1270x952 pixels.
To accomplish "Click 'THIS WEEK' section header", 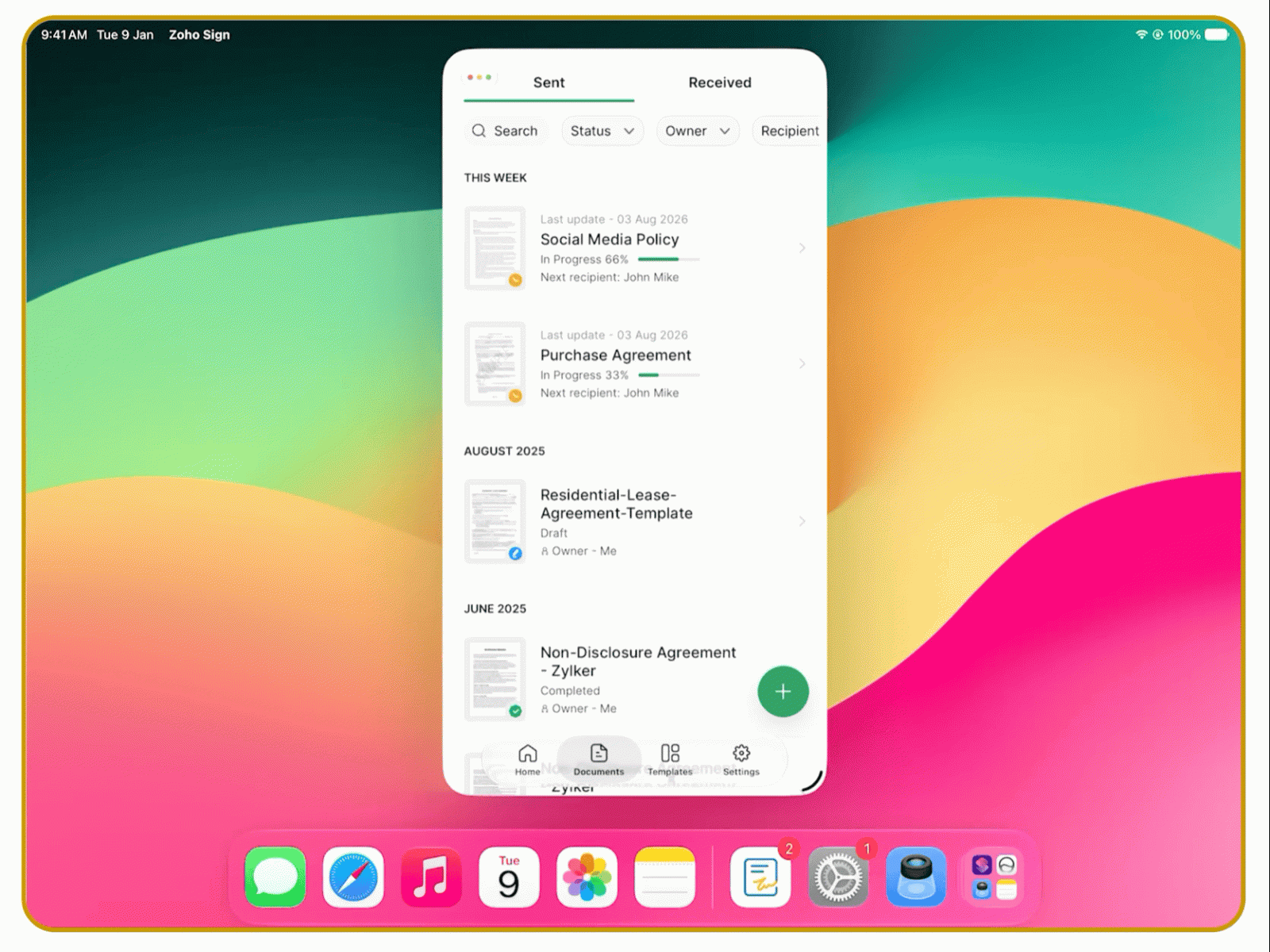I will [495, 178].
